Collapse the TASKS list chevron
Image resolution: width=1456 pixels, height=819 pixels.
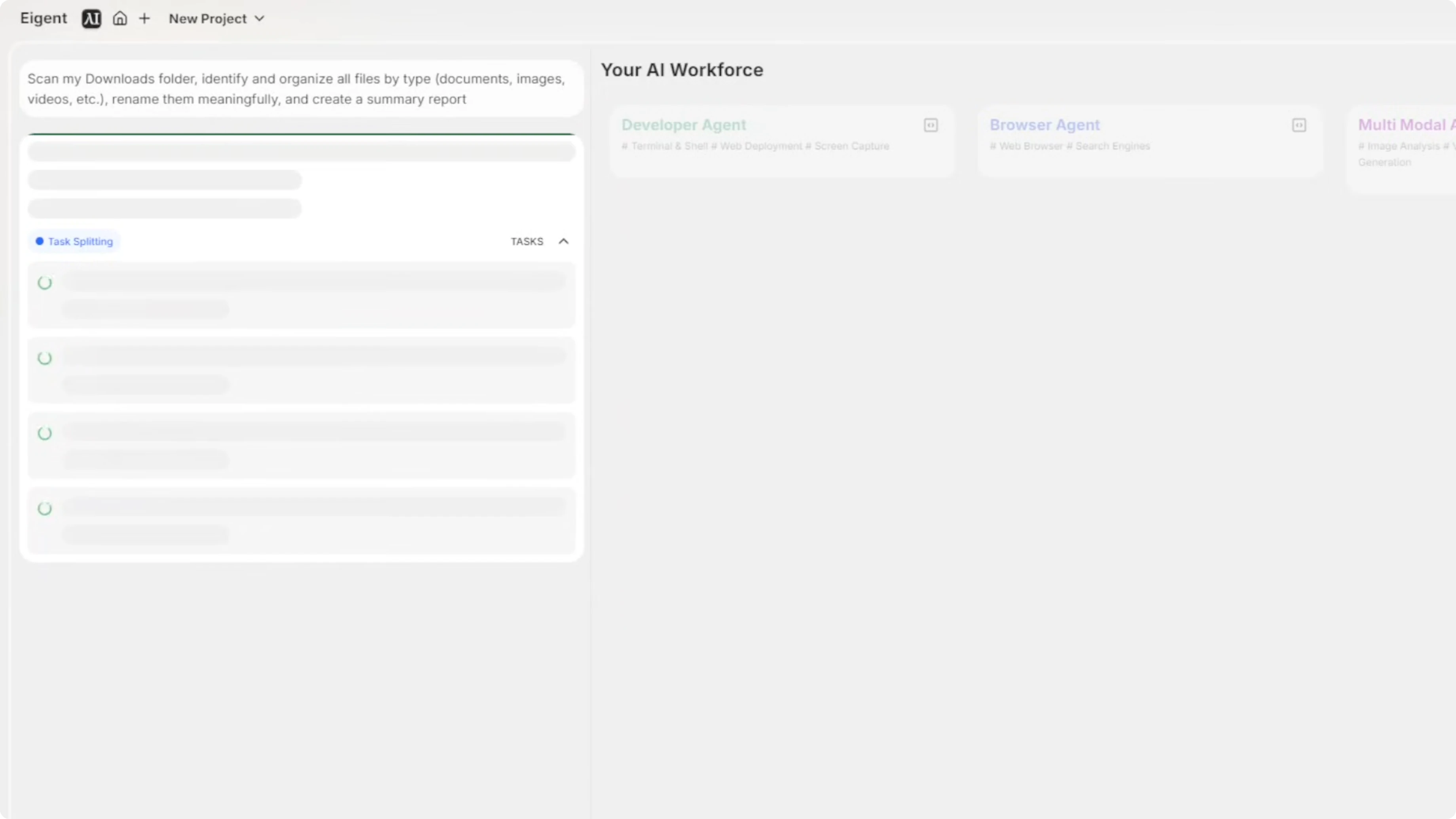click(x=563, y=241)
